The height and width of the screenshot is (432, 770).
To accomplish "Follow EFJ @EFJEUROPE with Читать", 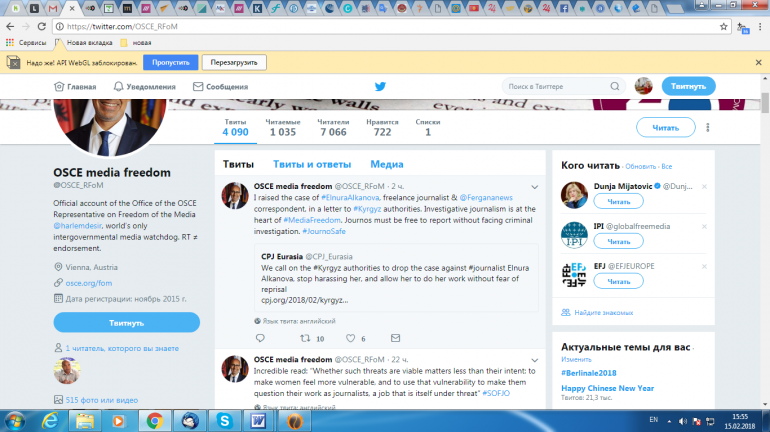I will click(618, 281).
